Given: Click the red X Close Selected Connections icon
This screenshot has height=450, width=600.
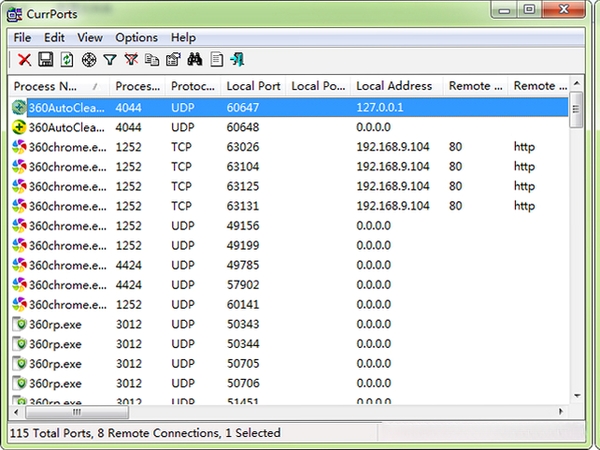Looking at the screenshot, I should click(24, 60).
